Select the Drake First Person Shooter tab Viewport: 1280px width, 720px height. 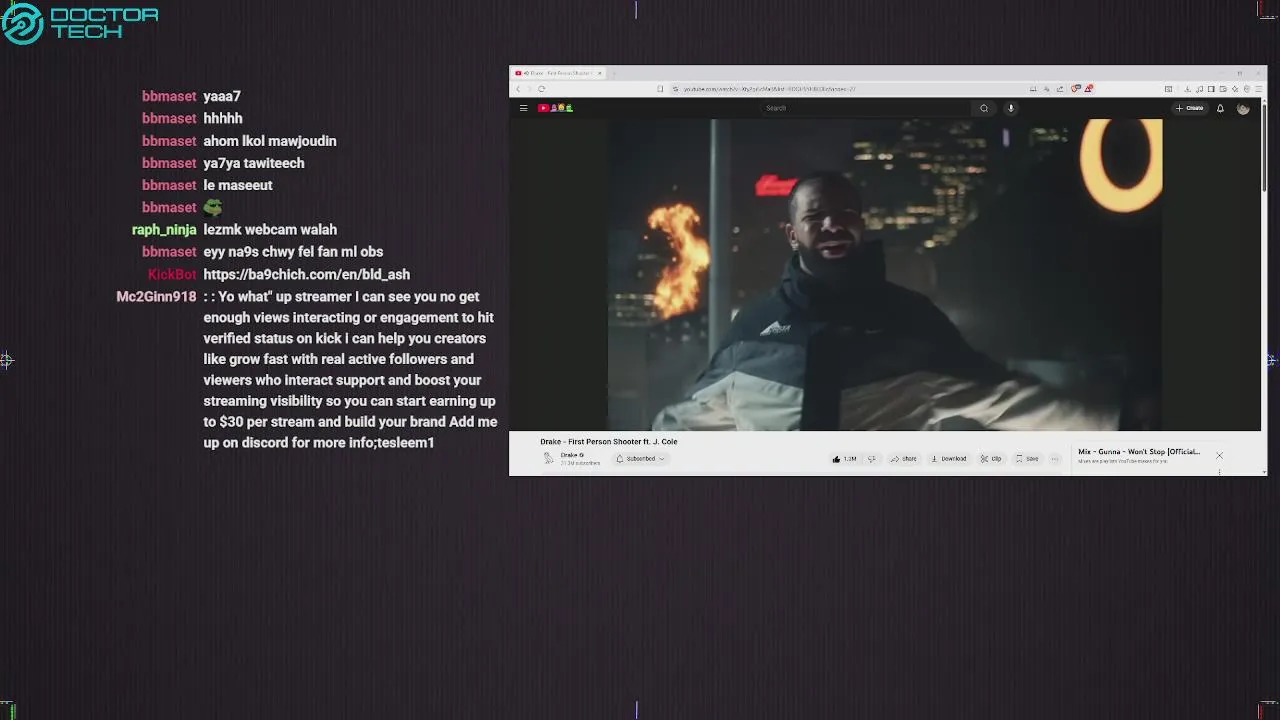557,73
